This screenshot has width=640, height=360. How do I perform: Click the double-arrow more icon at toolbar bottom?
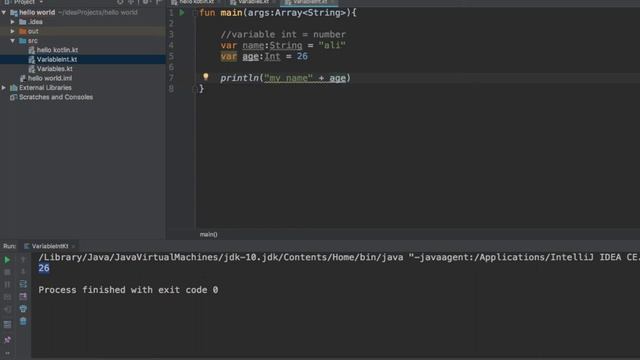pyautogui.click(x=7, y=353)
